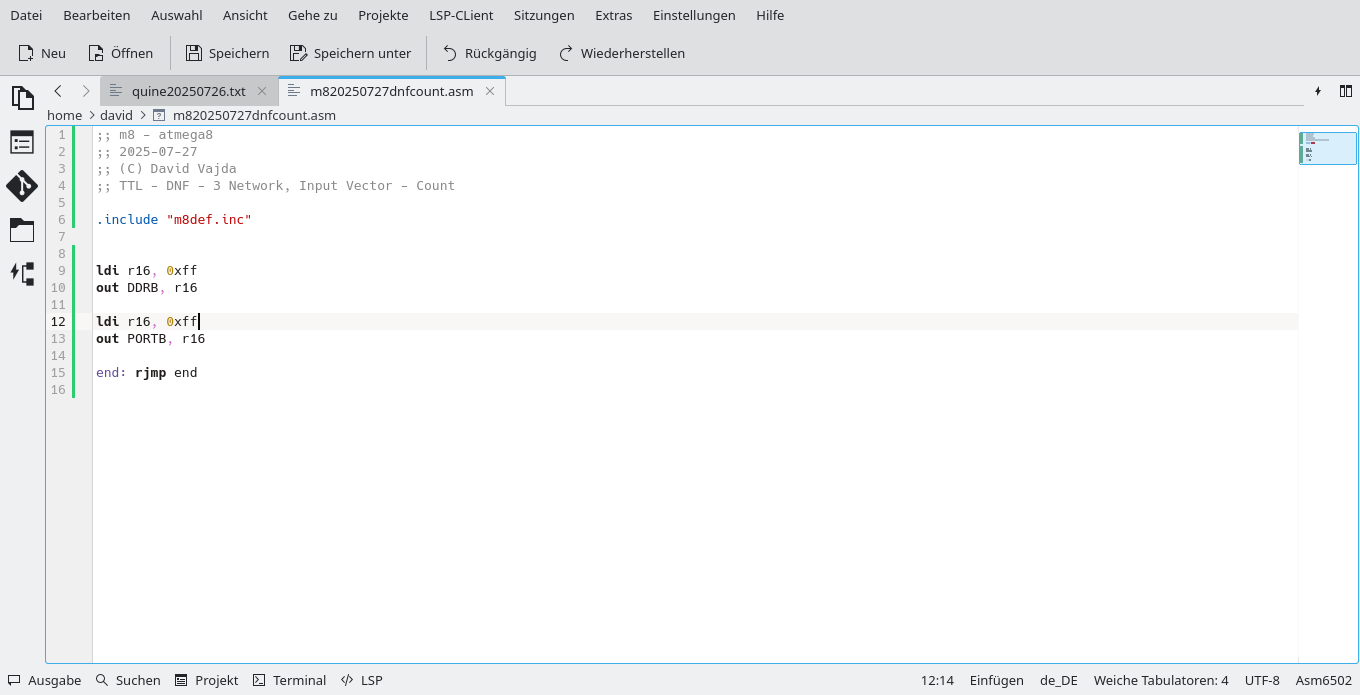
Task: Click the minimap scrollbar on the right
Action: click(x=1327, y=147)
